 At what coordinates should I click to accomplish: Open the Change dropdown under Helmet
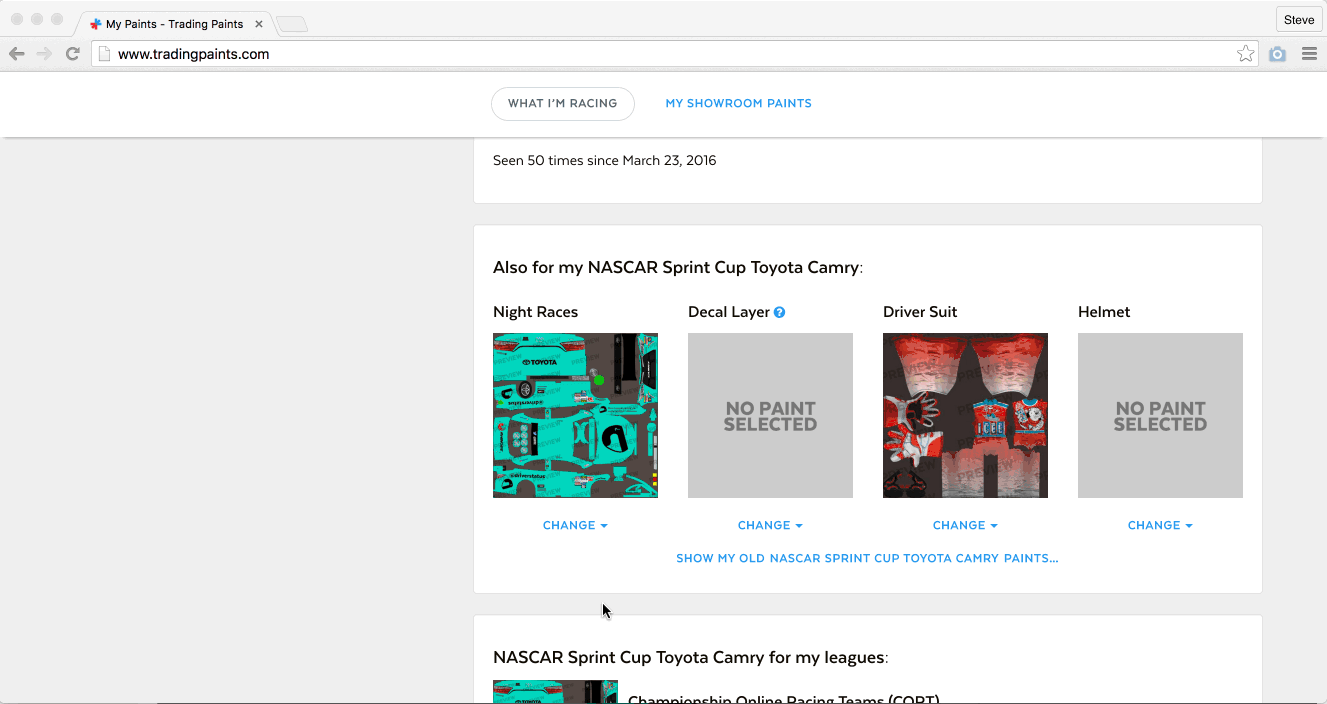click(1160, 525)
